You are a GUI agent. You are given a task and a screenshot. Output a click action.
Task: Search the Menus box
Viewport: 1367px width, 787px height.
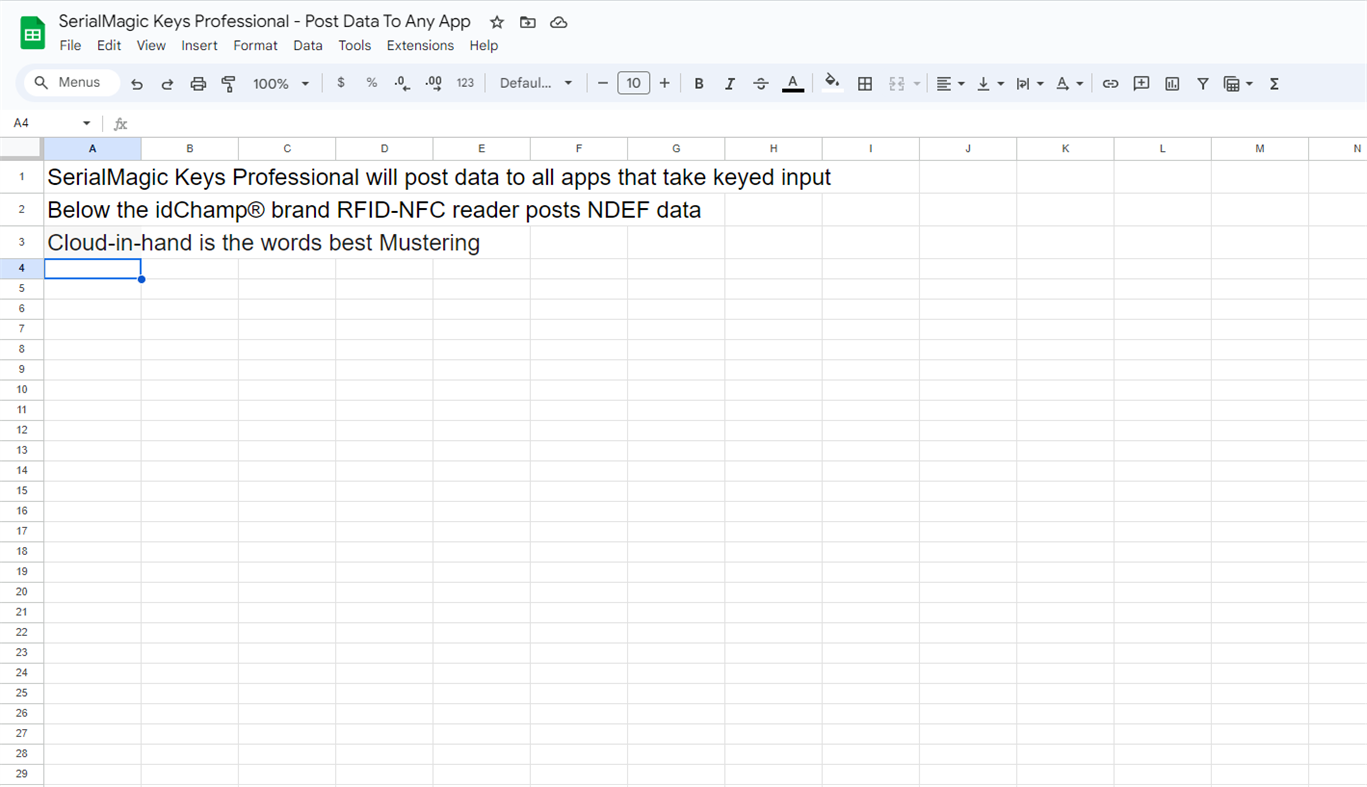(x=70, y=83)
